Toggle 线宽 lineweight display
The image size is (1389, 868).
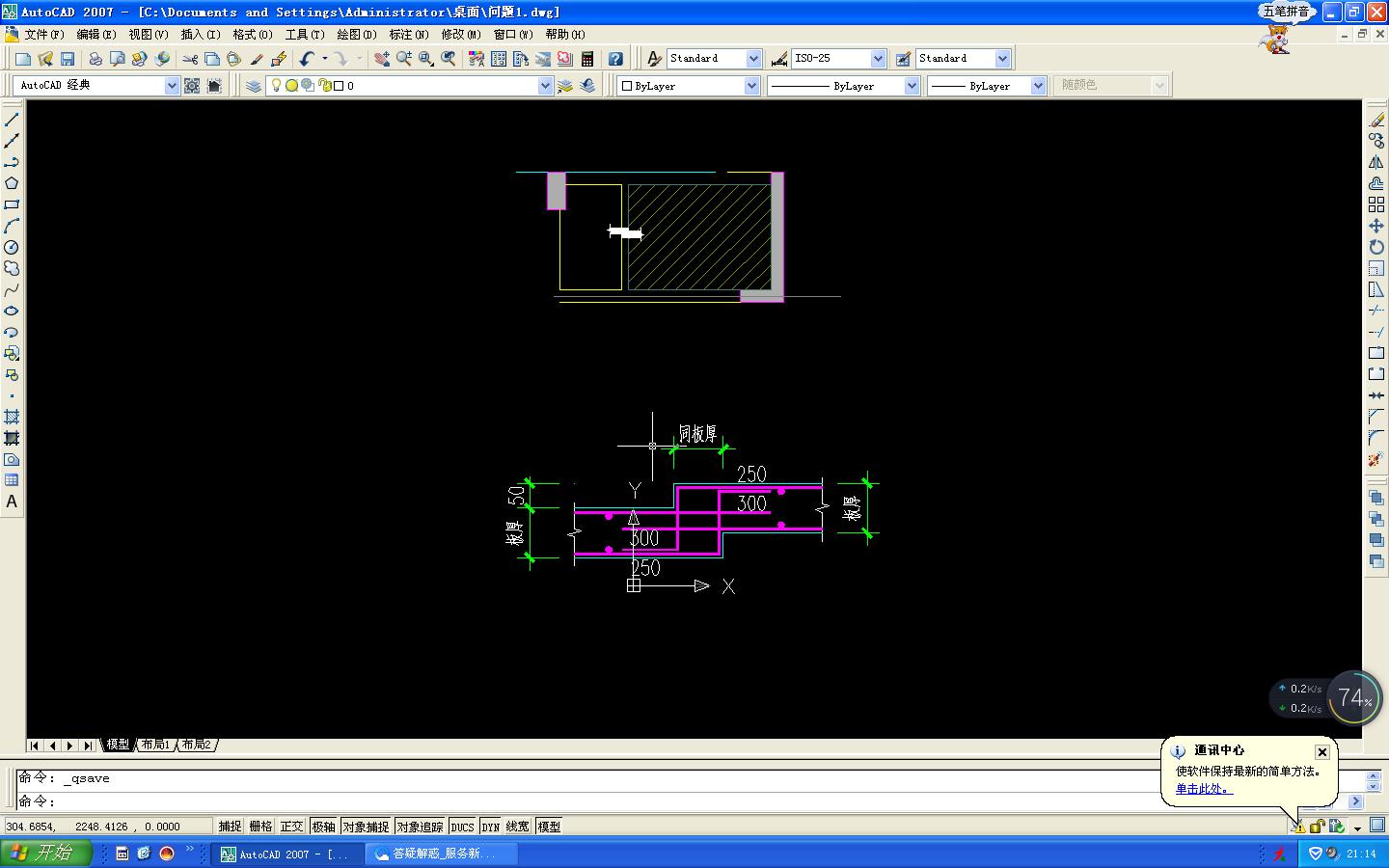[518, 827]
